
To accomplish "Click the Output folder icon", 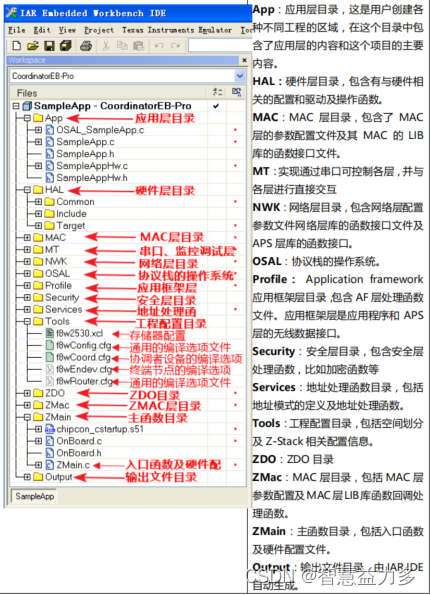I will [38, 477].
